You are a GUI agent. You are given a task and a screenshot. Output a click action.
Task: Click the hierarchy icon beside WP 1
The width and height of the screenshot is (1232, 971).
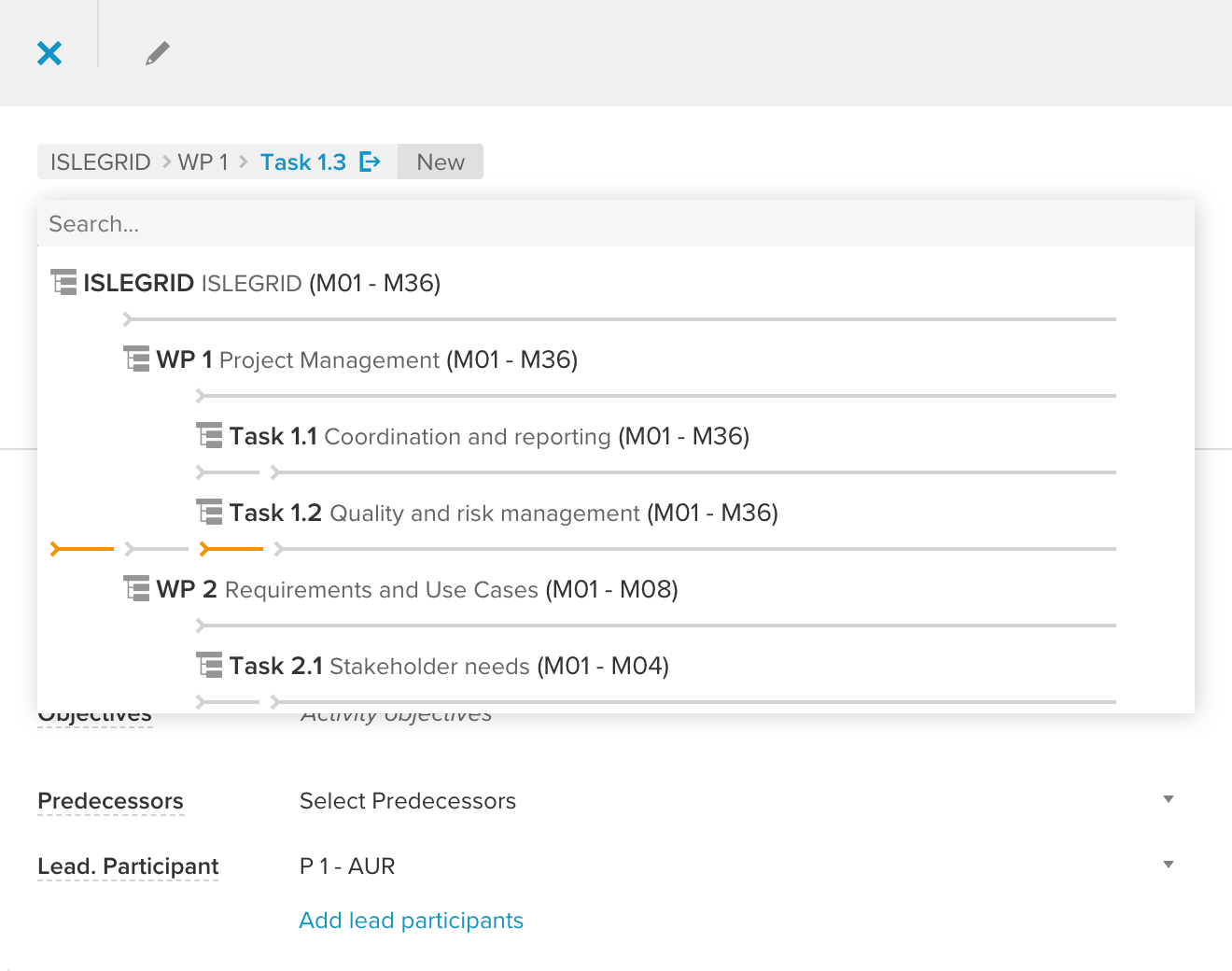[x=136, y=359]
